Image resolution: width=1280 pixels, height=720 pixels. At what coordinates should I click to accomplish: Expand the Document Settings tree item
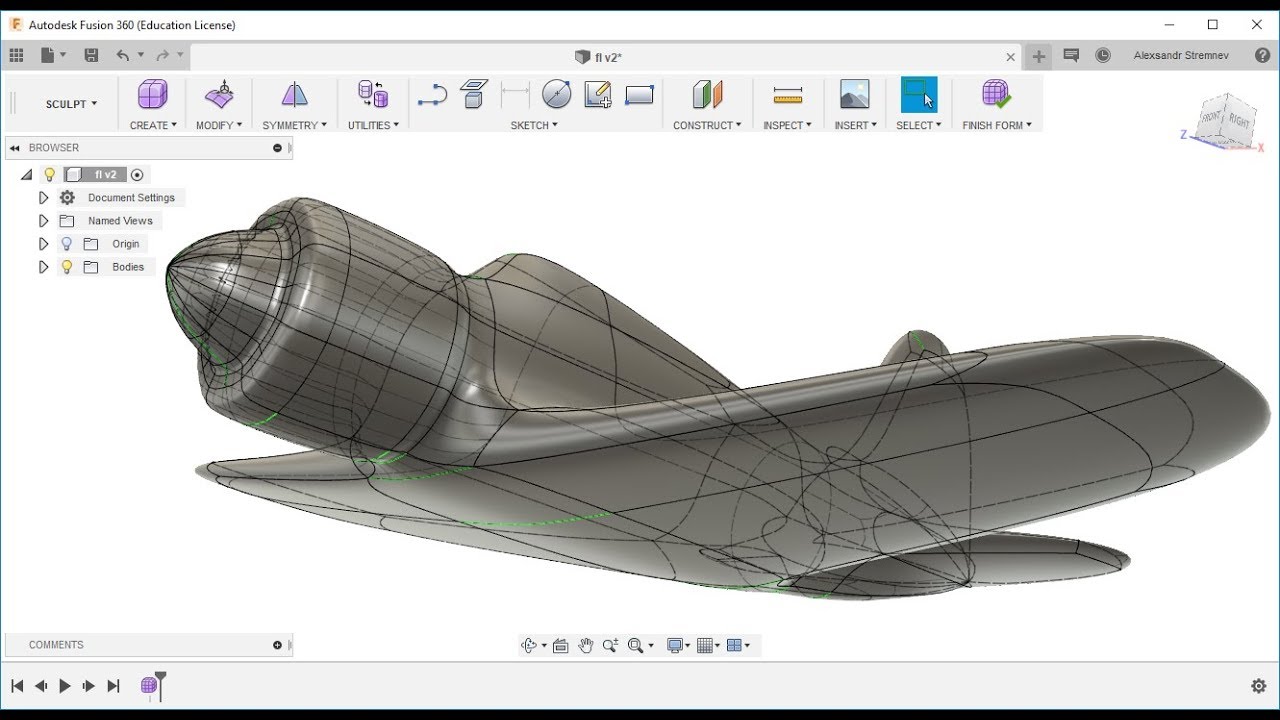coord(43,197)
